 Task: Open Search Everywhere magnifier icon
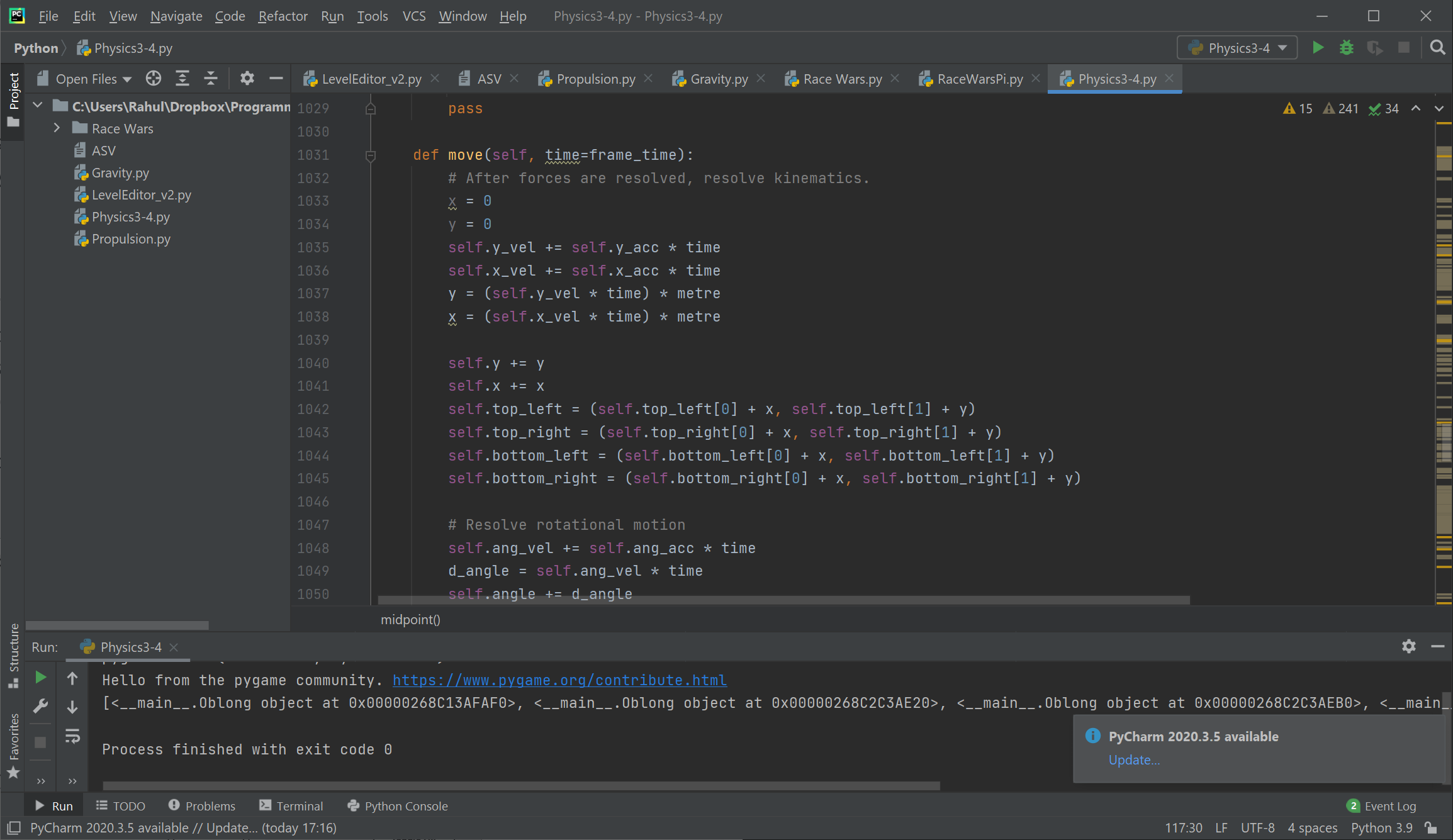pyautogui.click(x=1437, y=48)
